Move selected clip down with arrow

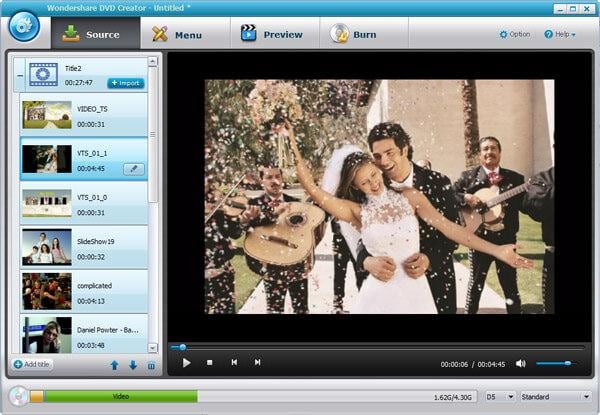pos(133,365)
